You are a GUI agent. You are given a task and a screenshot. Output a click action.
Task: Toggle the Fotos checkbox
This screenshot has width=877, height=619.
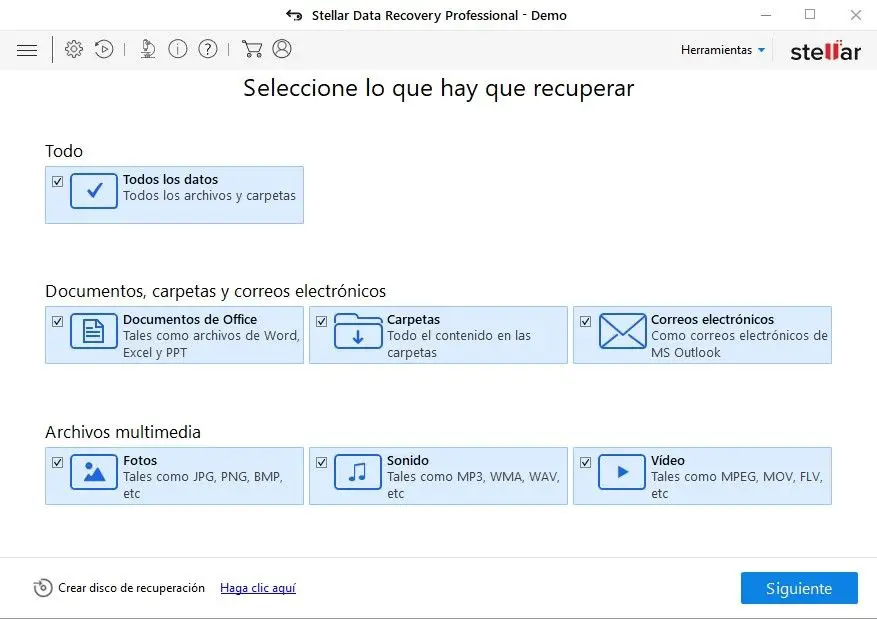58,463
